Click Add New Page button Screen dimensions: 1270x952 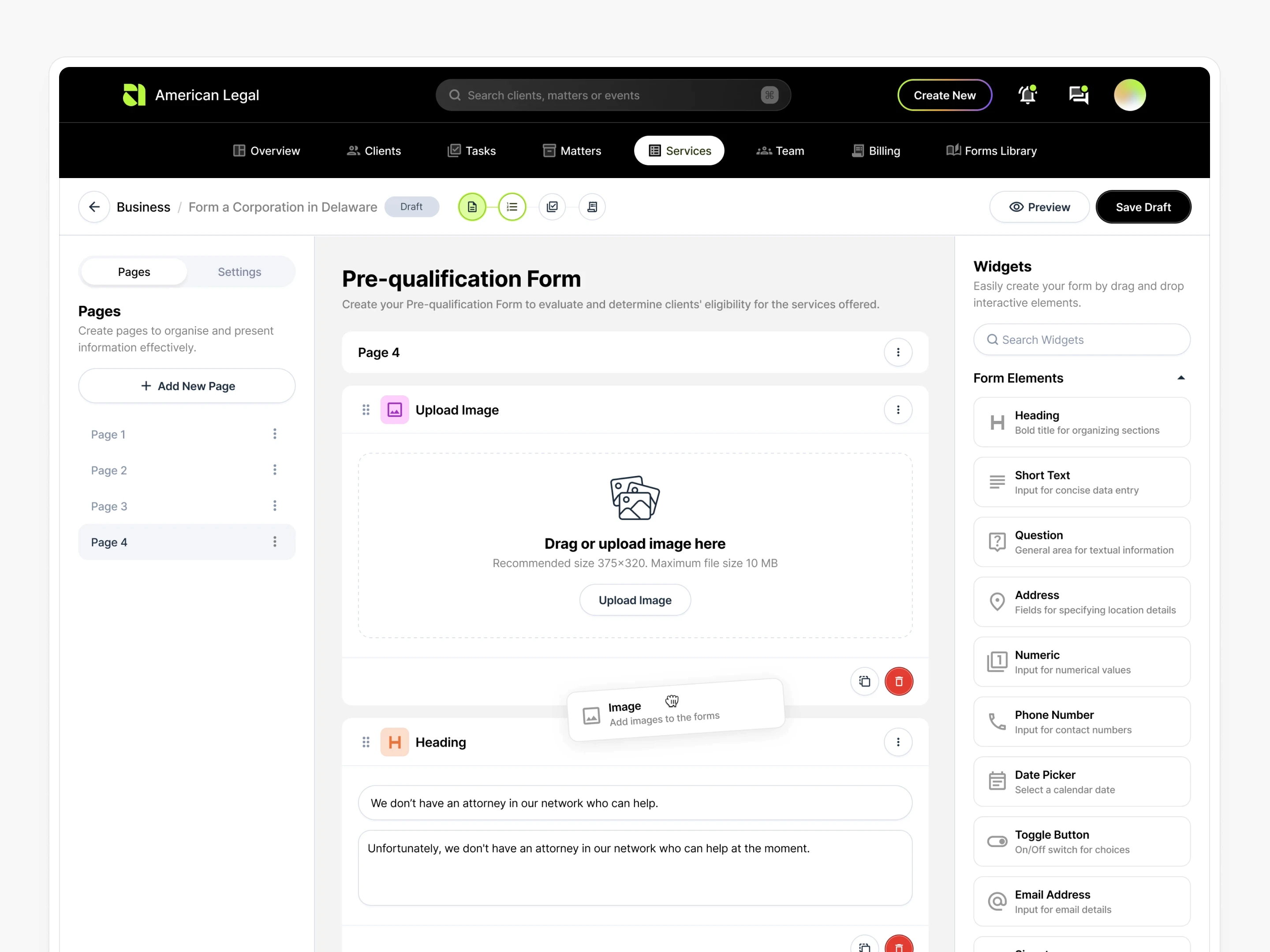tap(187, 386)
